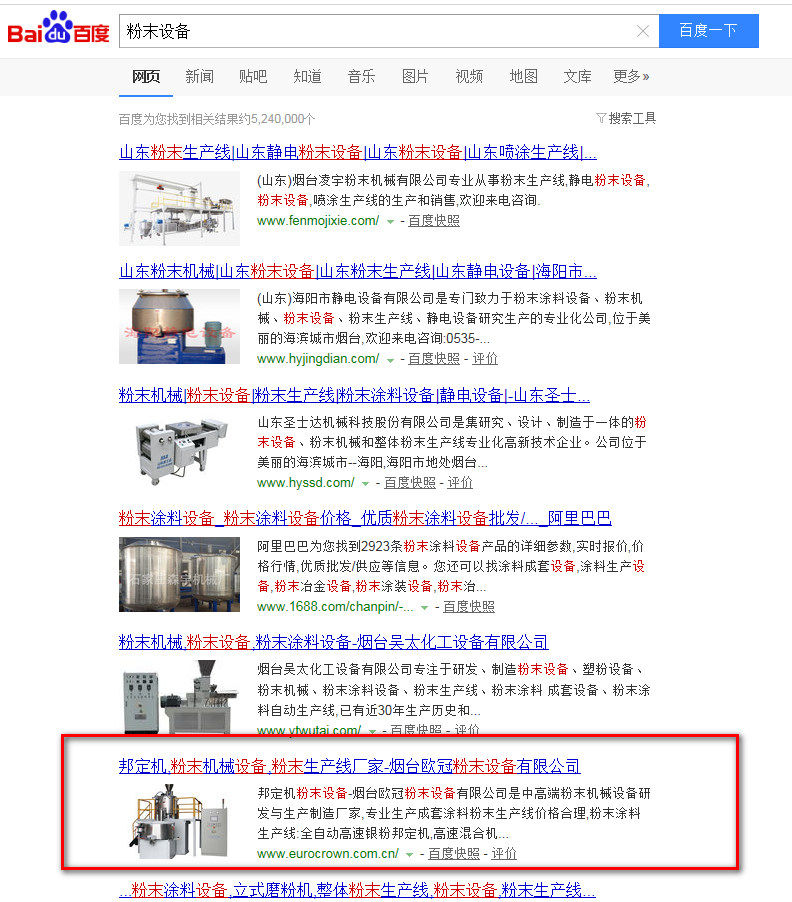This screenshot has height=902, width=792.
Task: Click 评价 for the eurocrown.com.cn result
Action: 504,854
